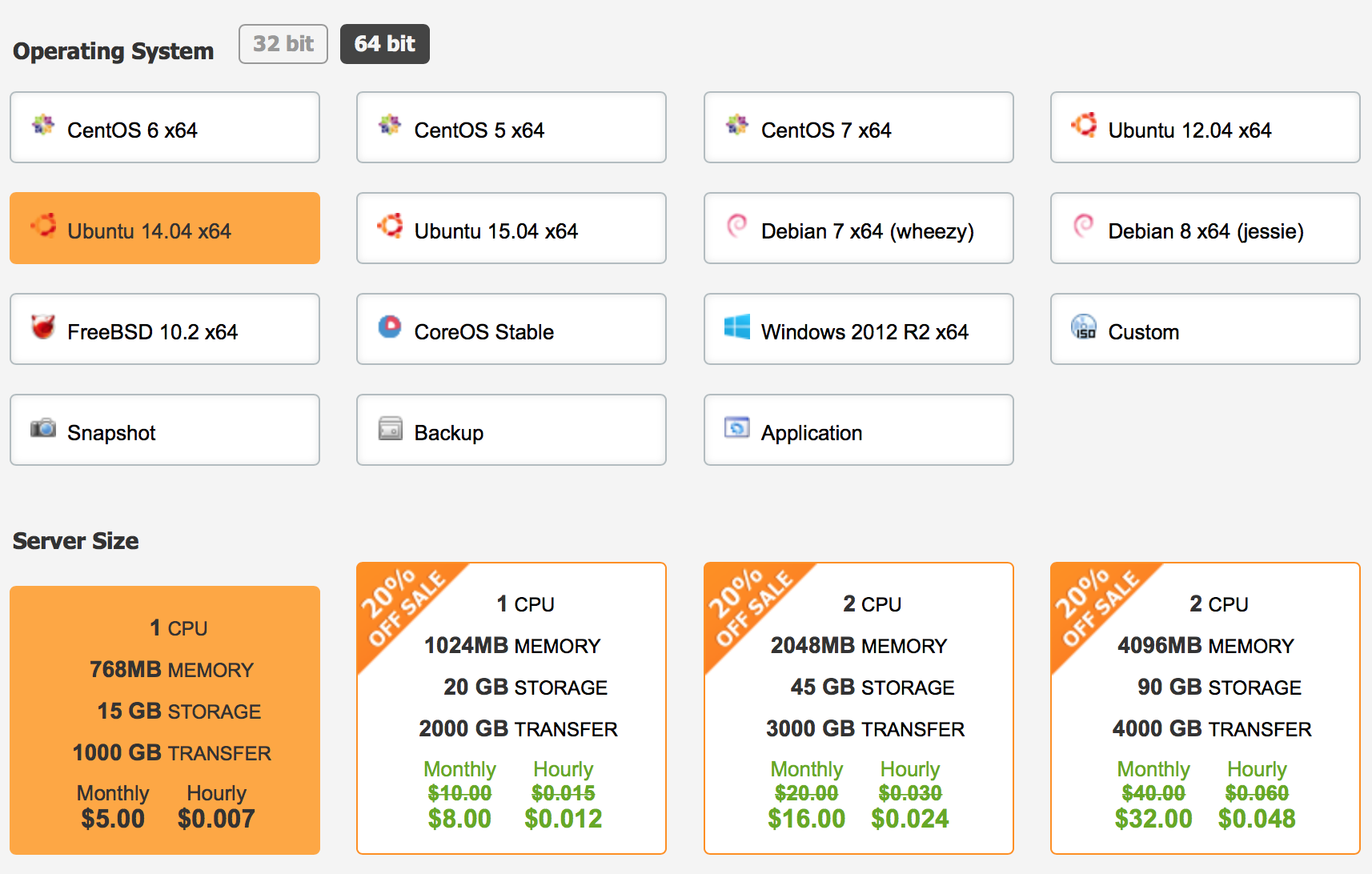1372x874 pixels.
Task: Switch to 32 bit architecture
Action: 283,44
